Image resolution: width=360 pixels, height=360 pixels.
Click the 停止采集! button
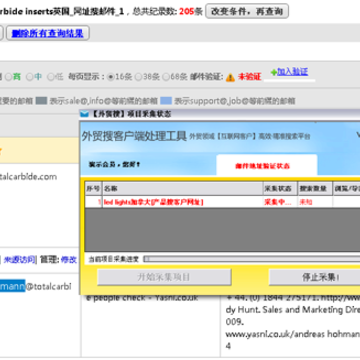(315, 277)
